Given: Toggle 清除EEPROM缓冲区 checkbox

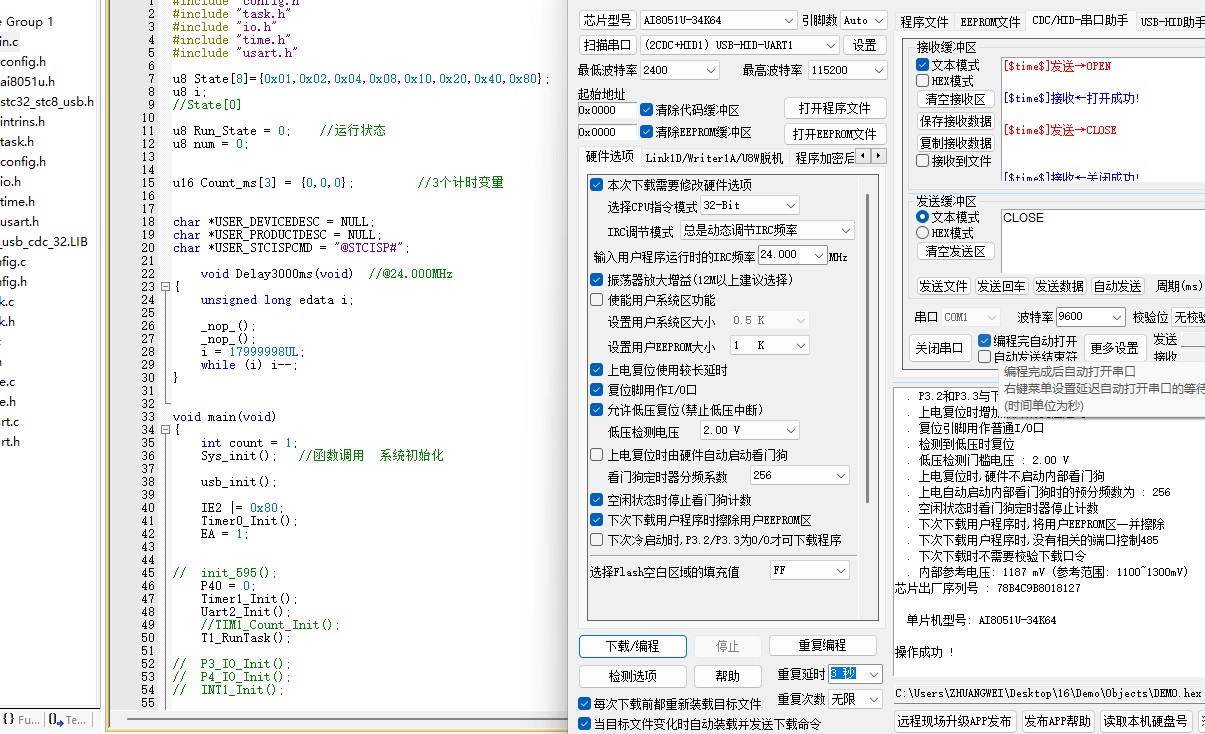Looking at the screenshot, I should 647,132.
